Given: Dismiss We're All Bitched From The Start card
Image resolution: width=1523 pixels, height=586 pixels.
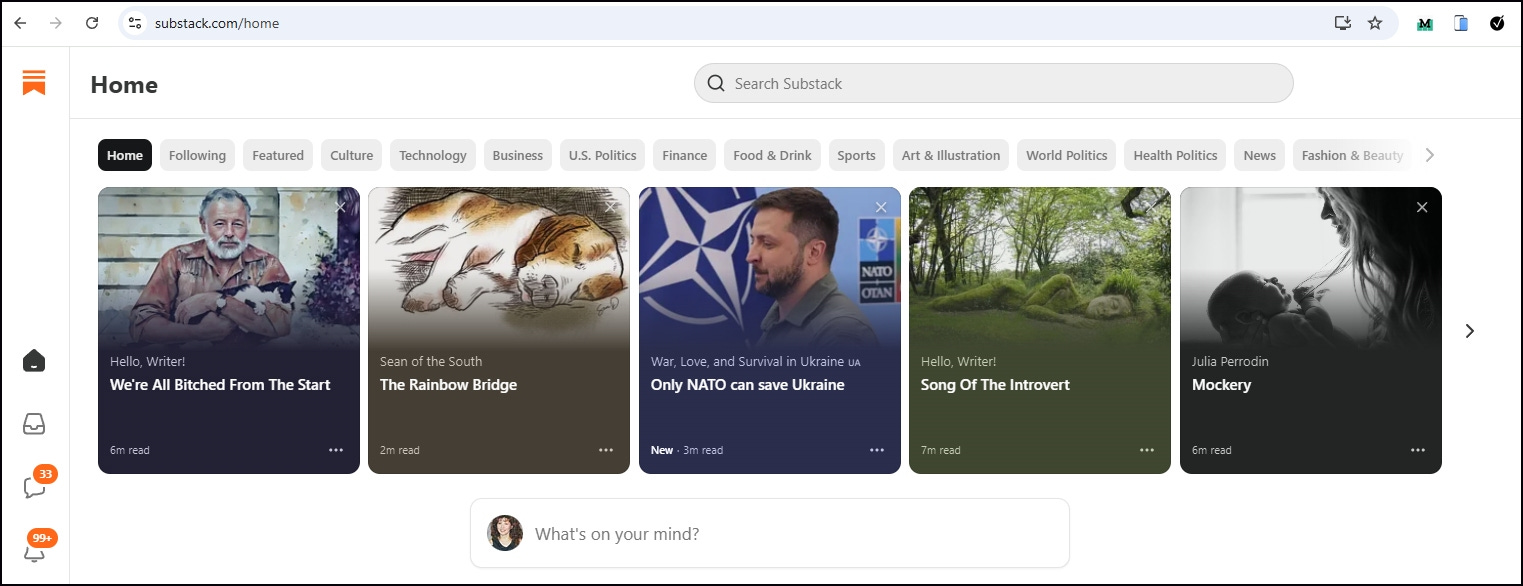Looking at the screenshot, I should (x=341, y=207).
